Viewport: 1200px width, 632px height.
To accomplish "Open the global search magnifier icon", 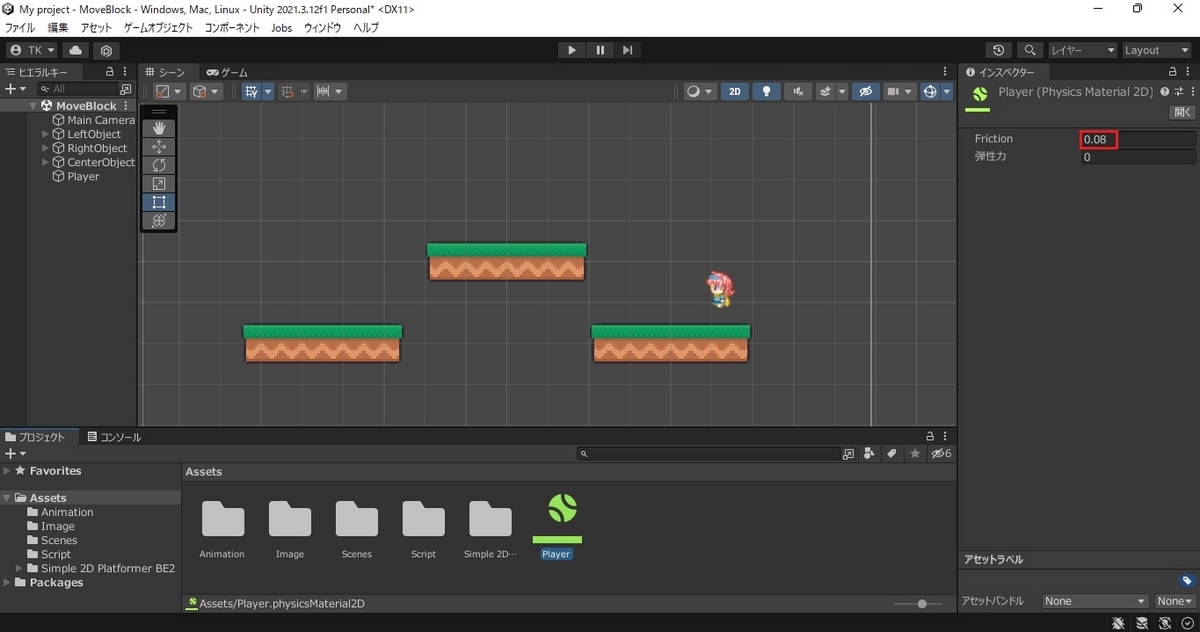I will [1030, 50].
